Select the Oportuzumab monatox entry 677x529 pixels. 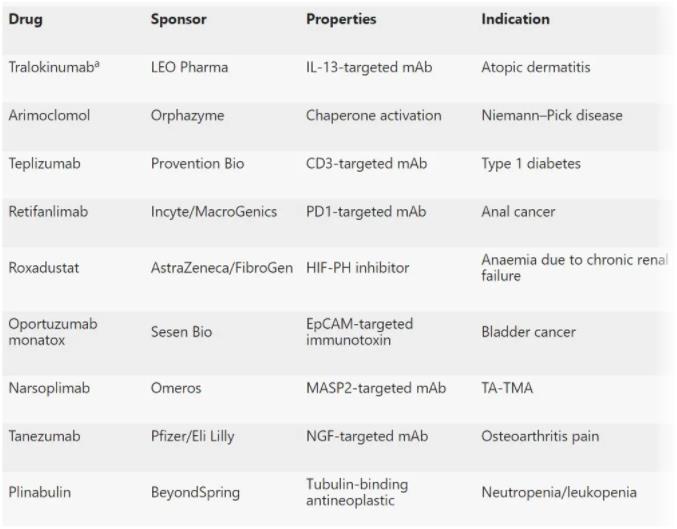click(53, 332)
